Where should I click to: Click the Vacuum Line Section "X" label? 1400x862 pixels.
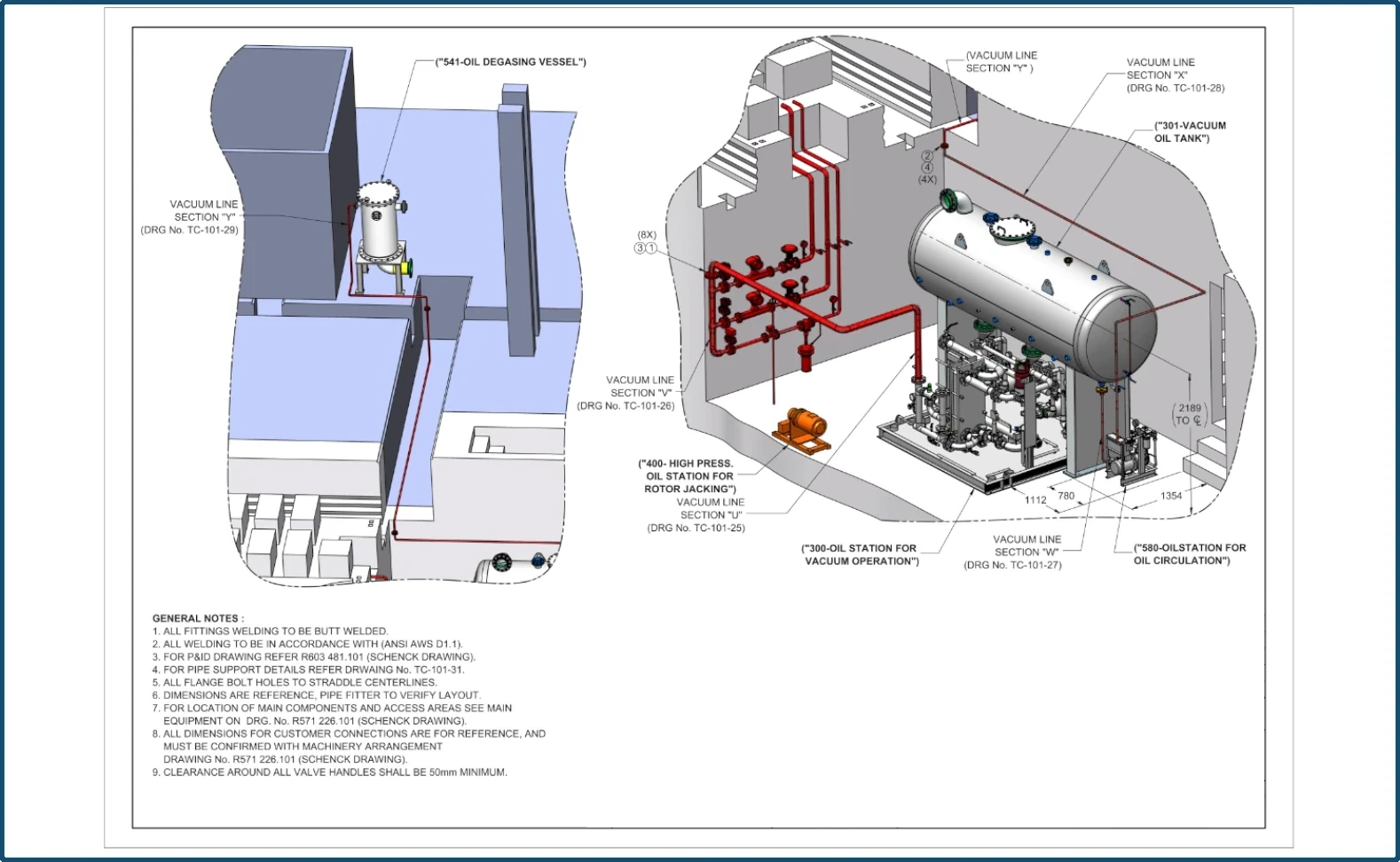1160,68
